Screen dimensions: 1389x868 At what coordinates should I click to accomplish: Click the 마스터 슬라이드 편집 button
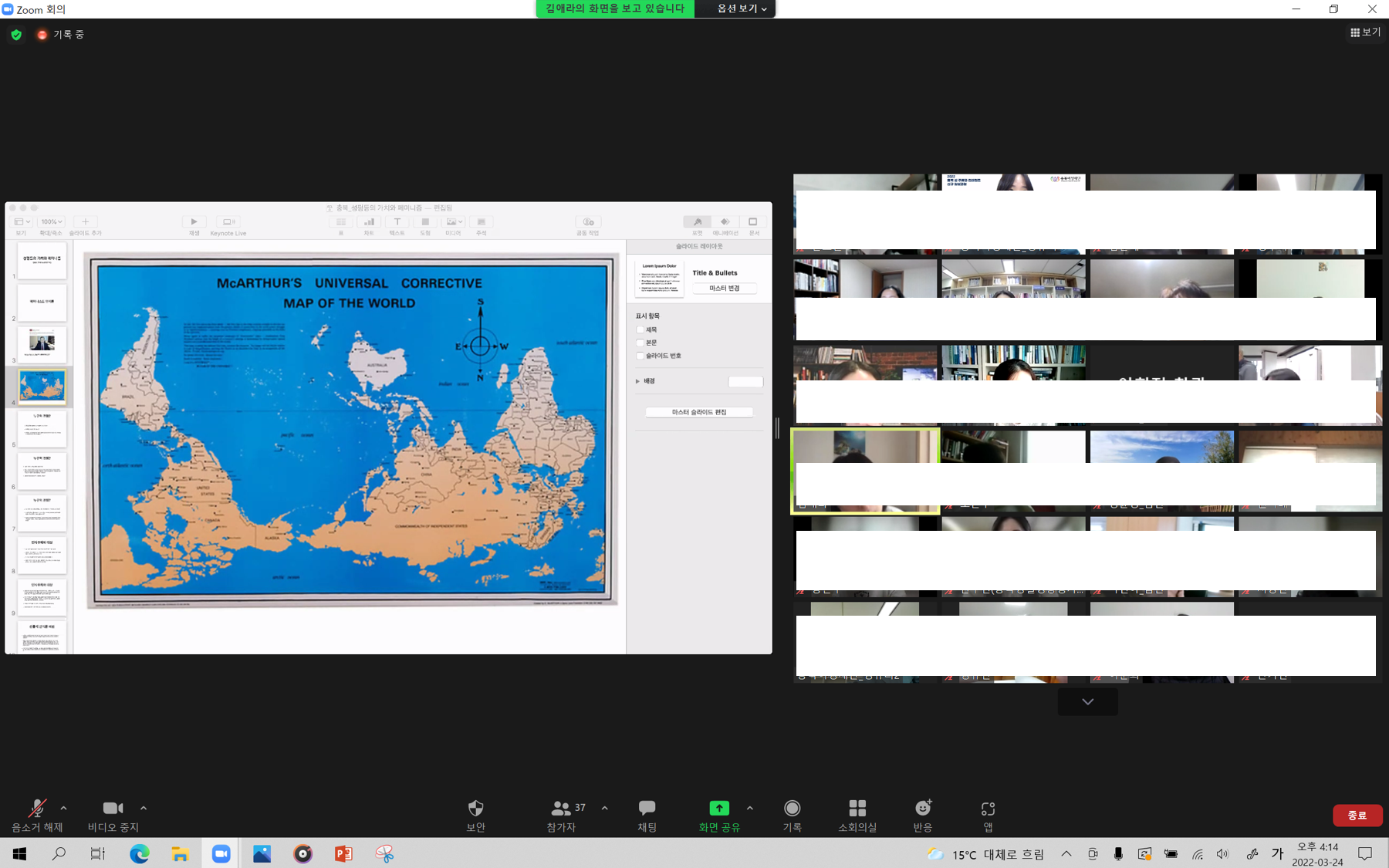[699, 412]
